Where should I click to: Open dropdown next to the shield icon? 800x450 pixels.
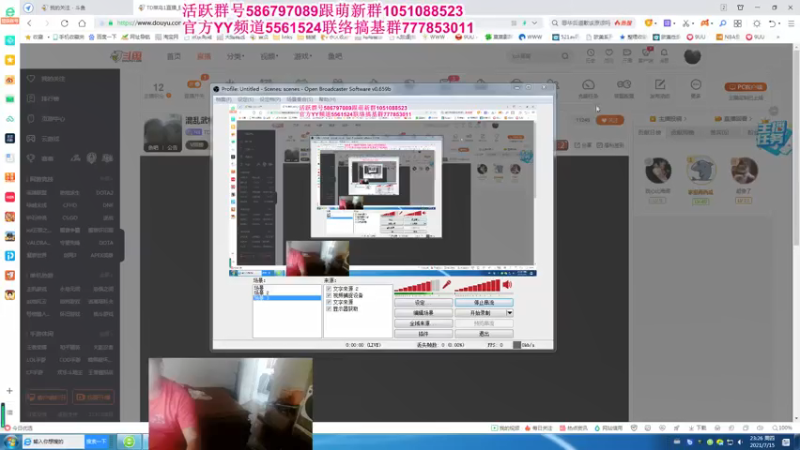(x=657, y=23)
